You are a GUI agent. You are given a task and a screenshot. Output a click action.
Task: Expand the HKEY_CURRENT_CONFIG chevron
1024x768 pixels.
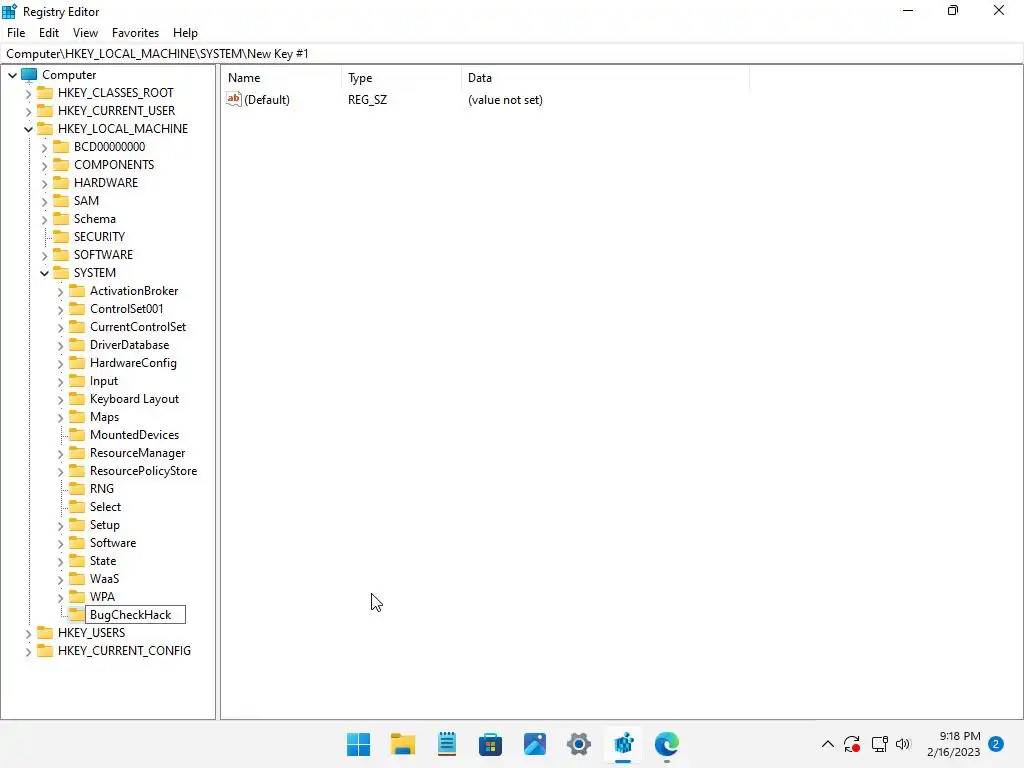point(28,651)
